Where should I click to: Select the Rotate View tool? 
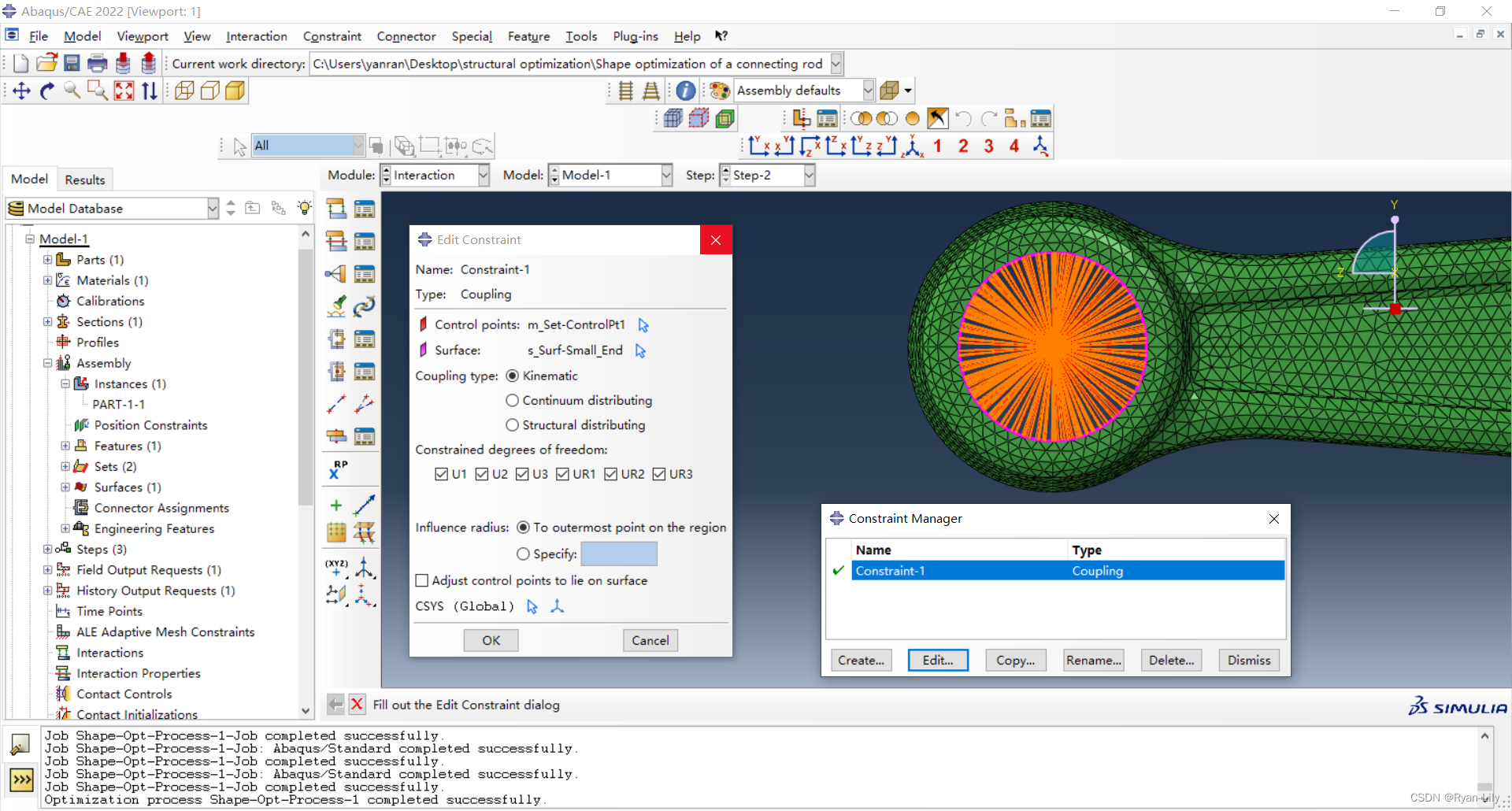tap(47, 91)
